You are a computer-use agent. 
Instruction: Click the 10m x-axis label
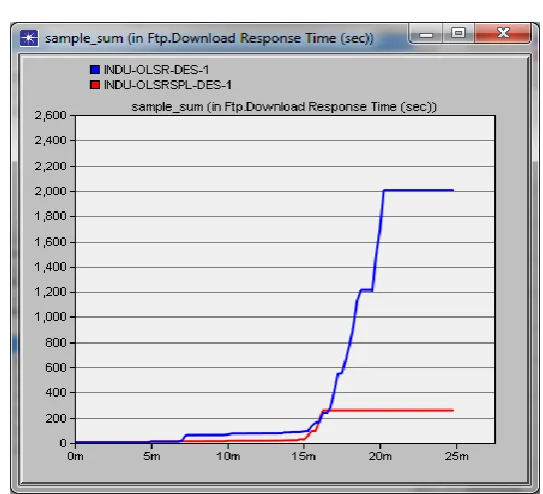tap(228, 456)
